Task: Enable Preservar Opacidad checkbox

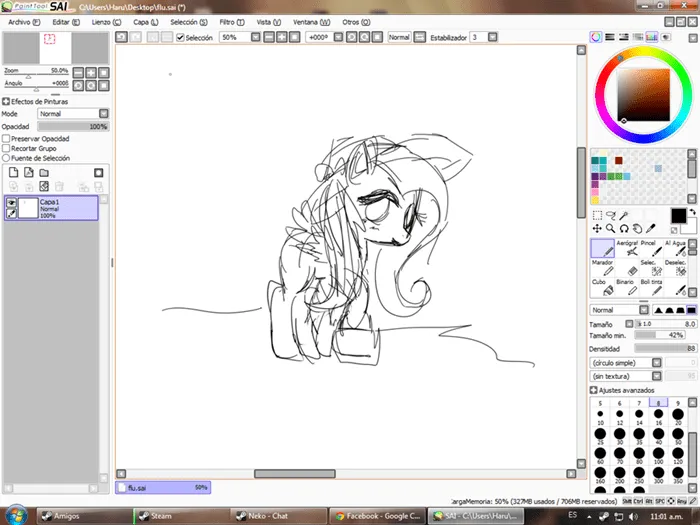Action: (6, 139)
